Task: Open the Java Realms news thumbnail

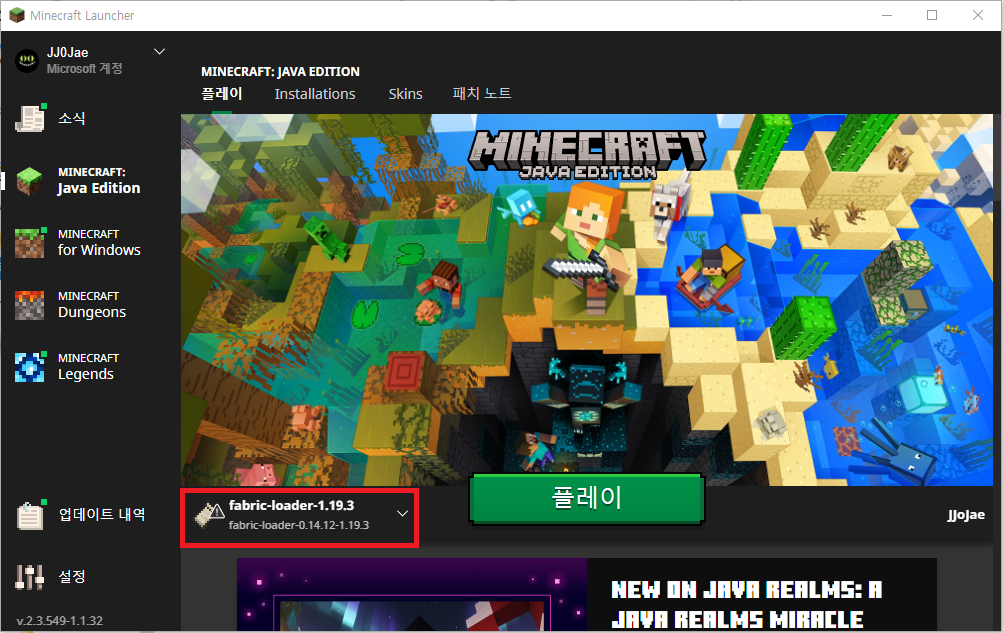Action: click(412, 595)
